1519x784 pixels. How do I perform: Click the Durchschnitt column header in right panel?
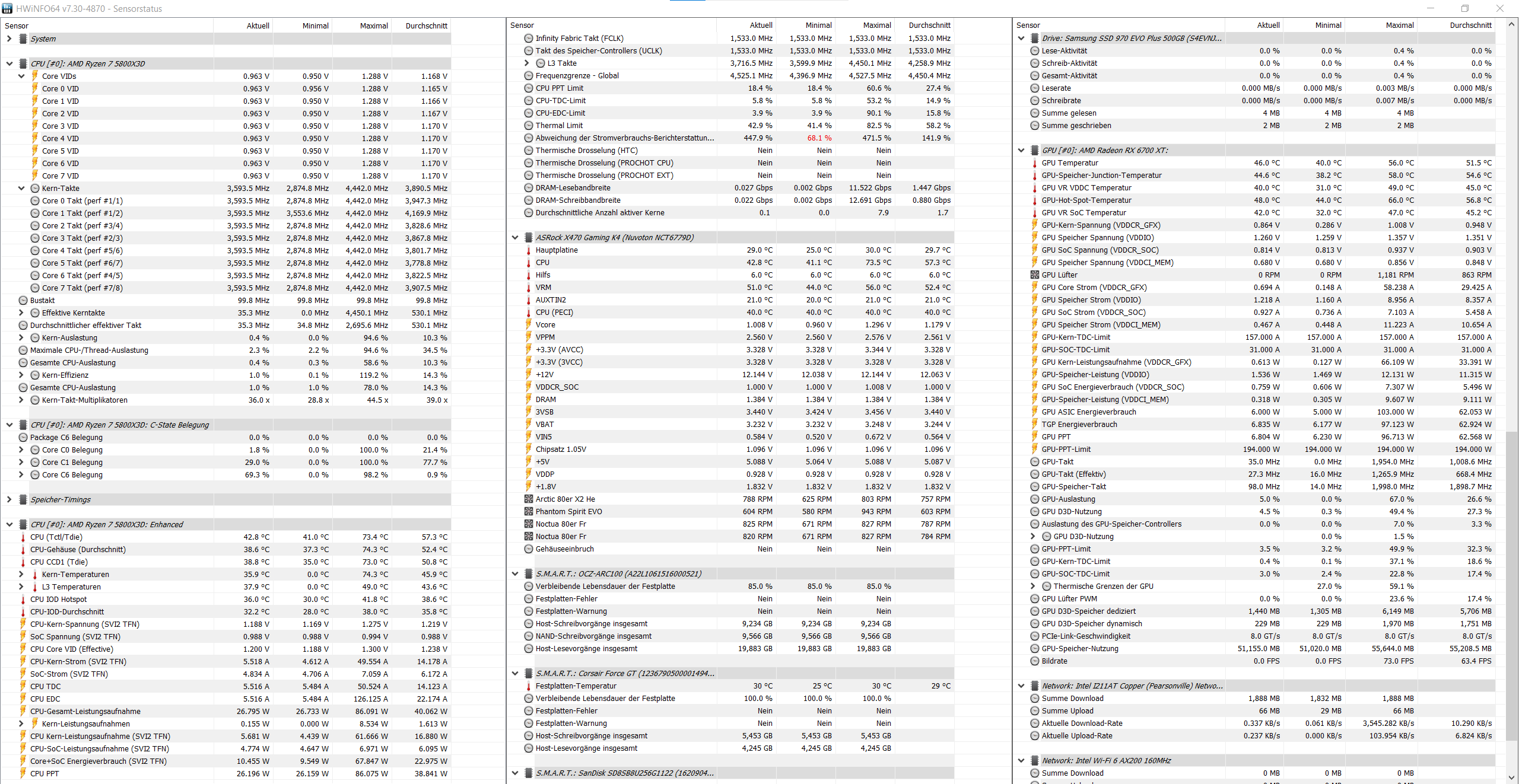[1470, 25]
